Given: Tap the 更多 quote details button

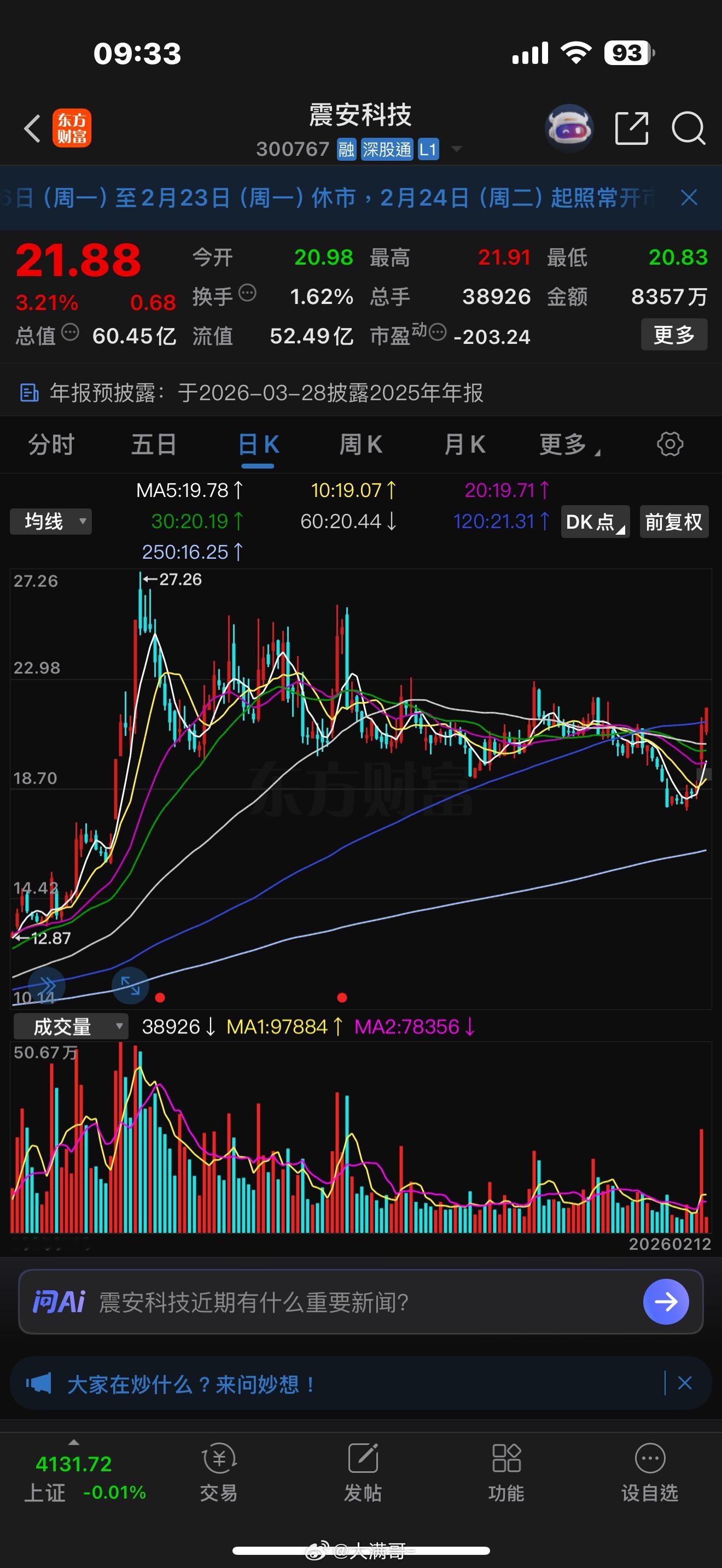Looking at the screenshot, I should coord(674,334).
